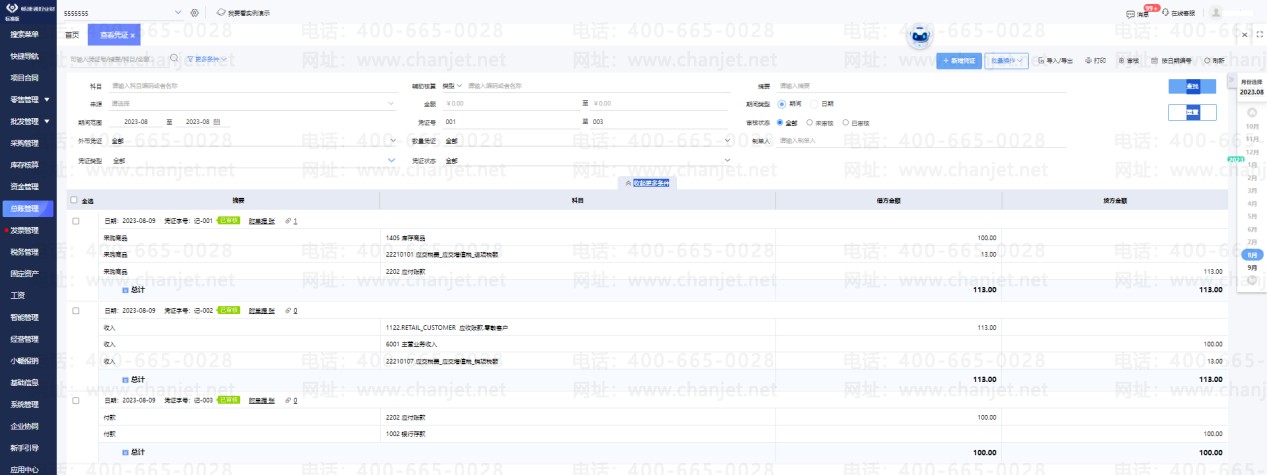Tick the checkbox for voucher 记-003
This screenshot has width=1267, height=475.
[x=75, y=400]
